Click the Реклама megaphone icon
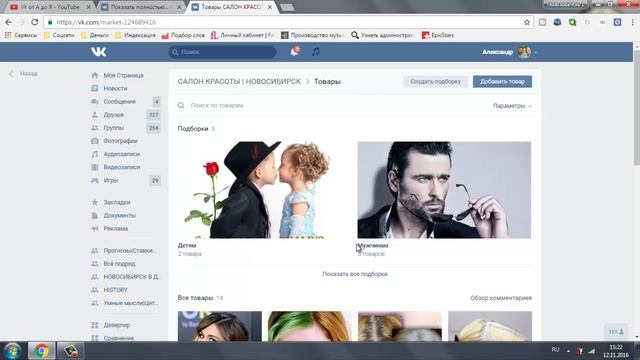Screen dimensions: 640x360 click(x=95, y=228)
